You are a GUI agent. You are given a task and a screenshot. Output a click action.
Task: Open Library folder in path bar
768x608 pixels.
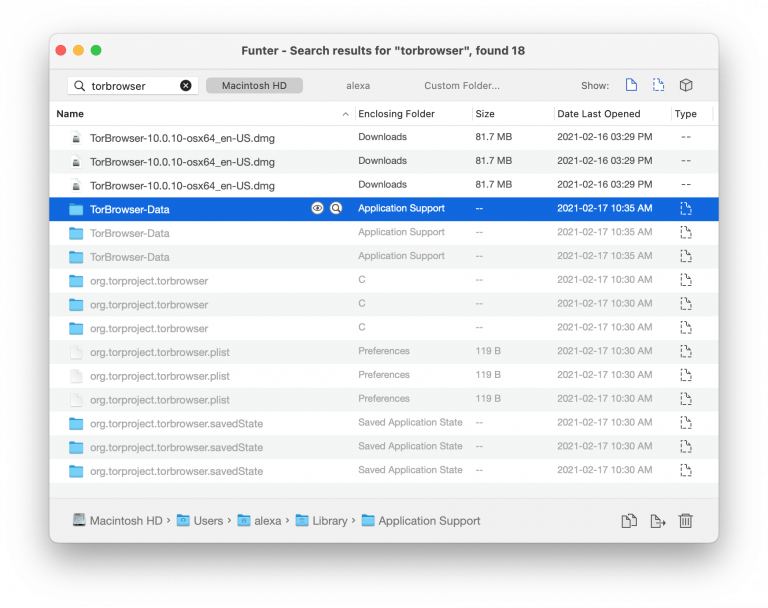point(330,521)
